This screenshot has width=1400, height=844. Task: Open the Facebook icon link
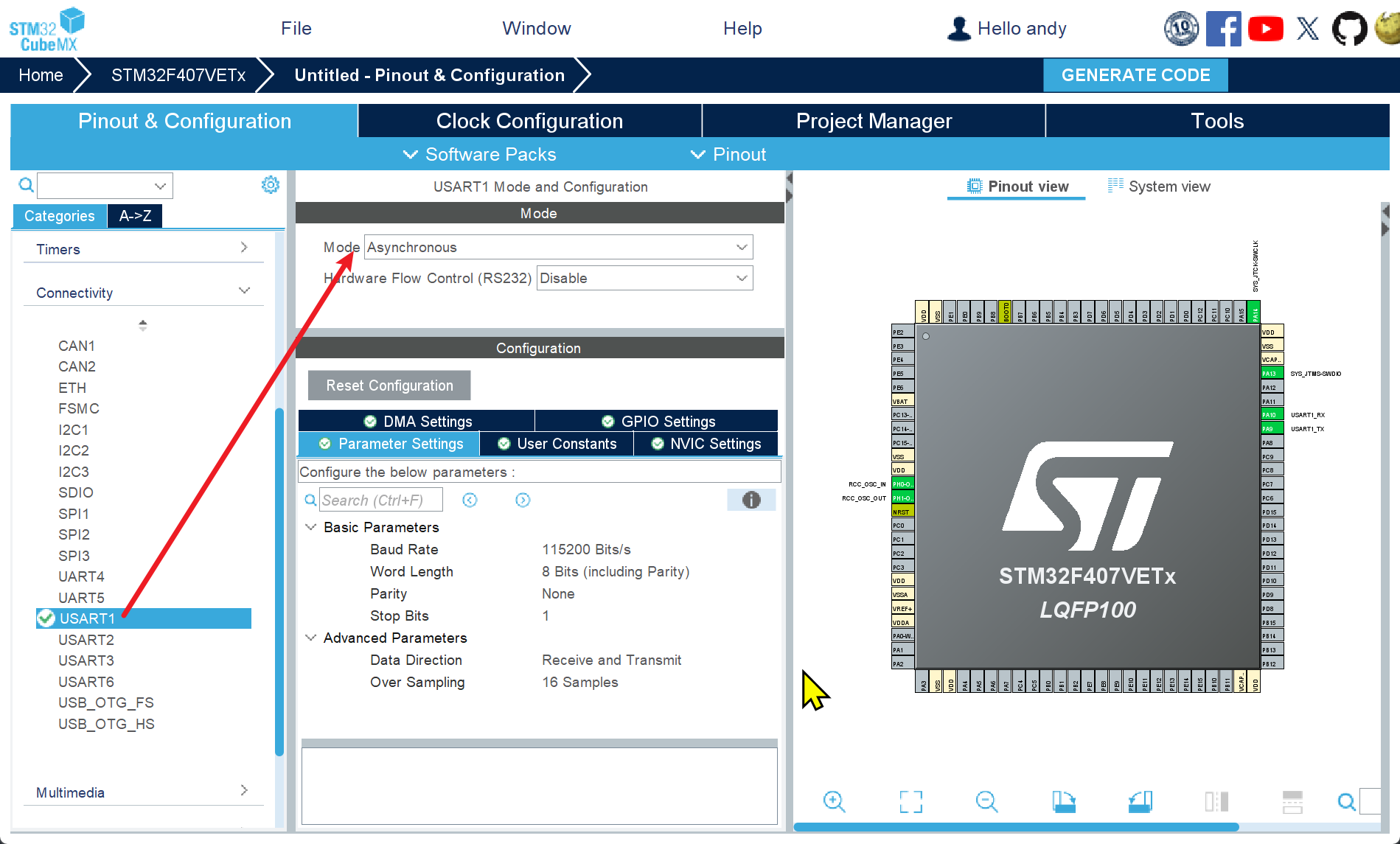1223,29
